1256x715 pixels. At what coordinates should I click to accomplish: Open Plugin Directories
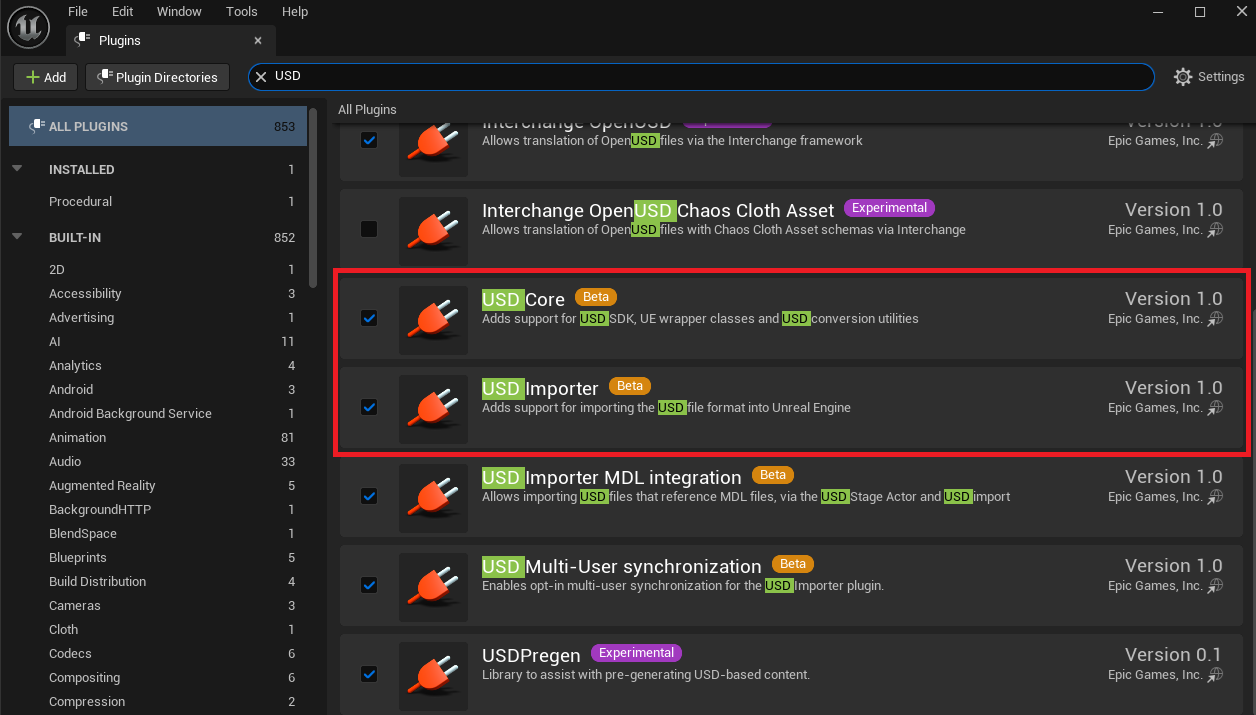[157, 77]
